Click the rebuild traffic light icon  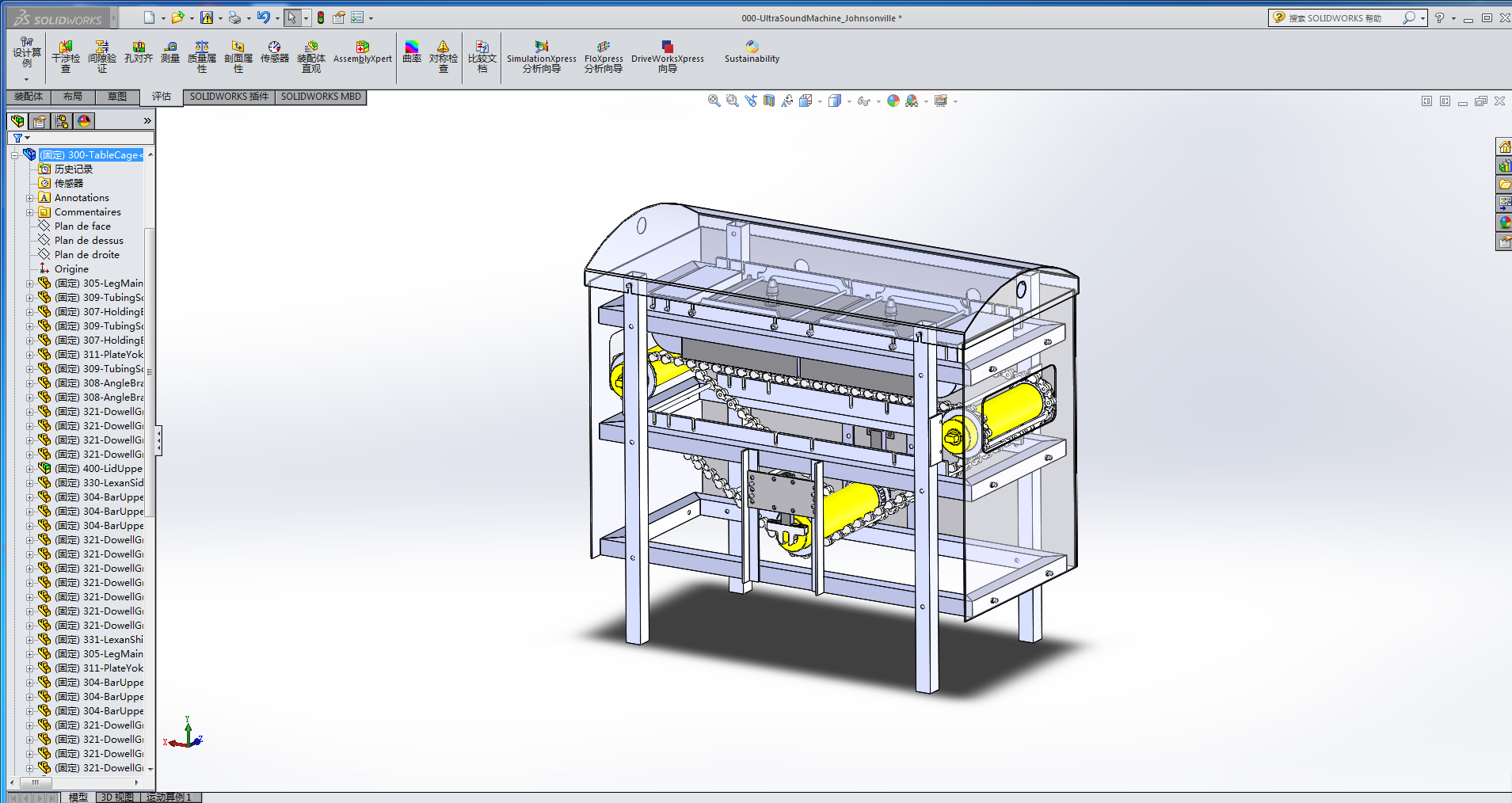point(321,17)
